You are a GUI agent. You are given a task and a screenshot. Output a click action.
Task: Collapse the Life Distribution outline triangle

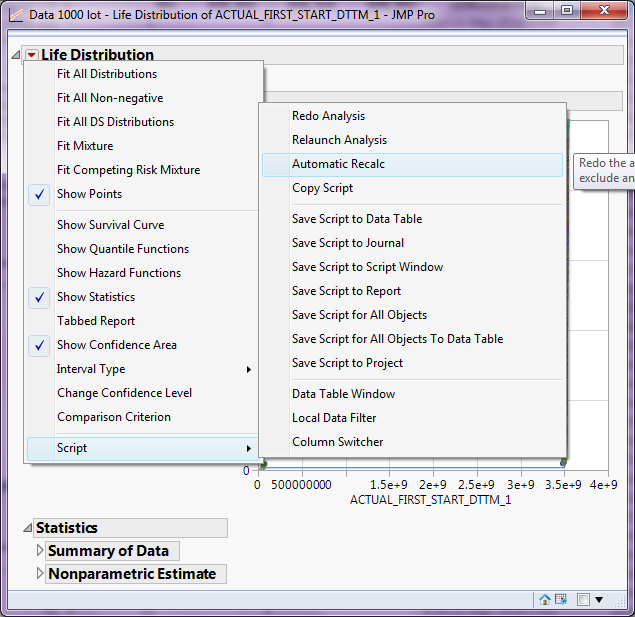point(16,55)
